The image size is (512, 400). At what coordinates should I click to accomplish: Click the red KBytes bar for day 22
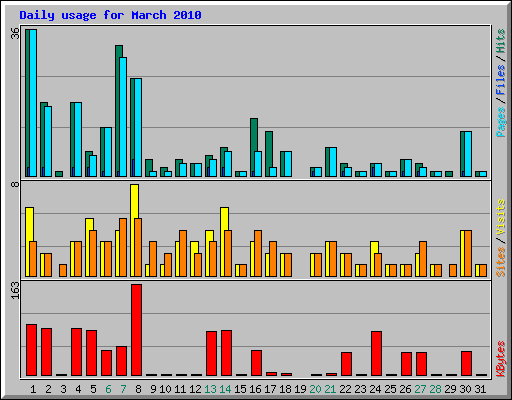(346, 364)
